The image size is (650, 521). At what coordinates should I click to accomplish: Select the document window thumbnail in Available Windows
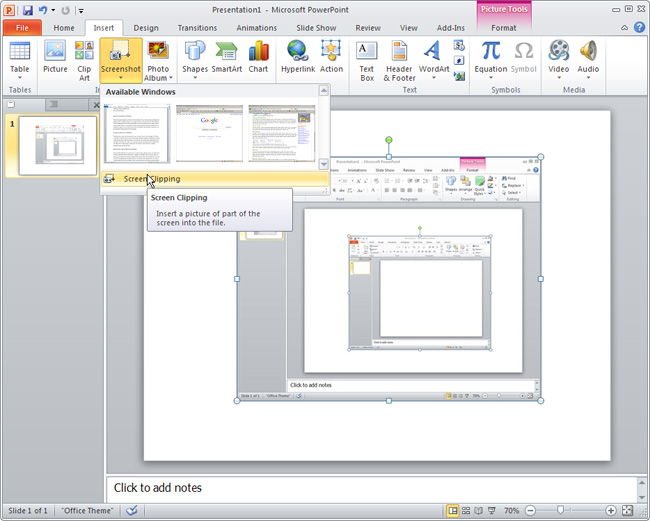point(137,133)
